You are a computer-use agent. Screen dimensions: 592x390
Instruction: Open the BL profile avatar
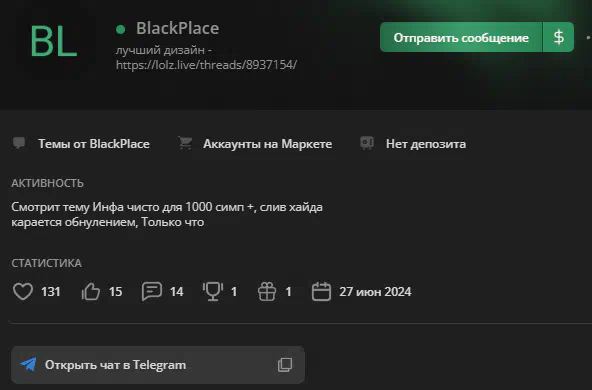click(x=54, y=42)
